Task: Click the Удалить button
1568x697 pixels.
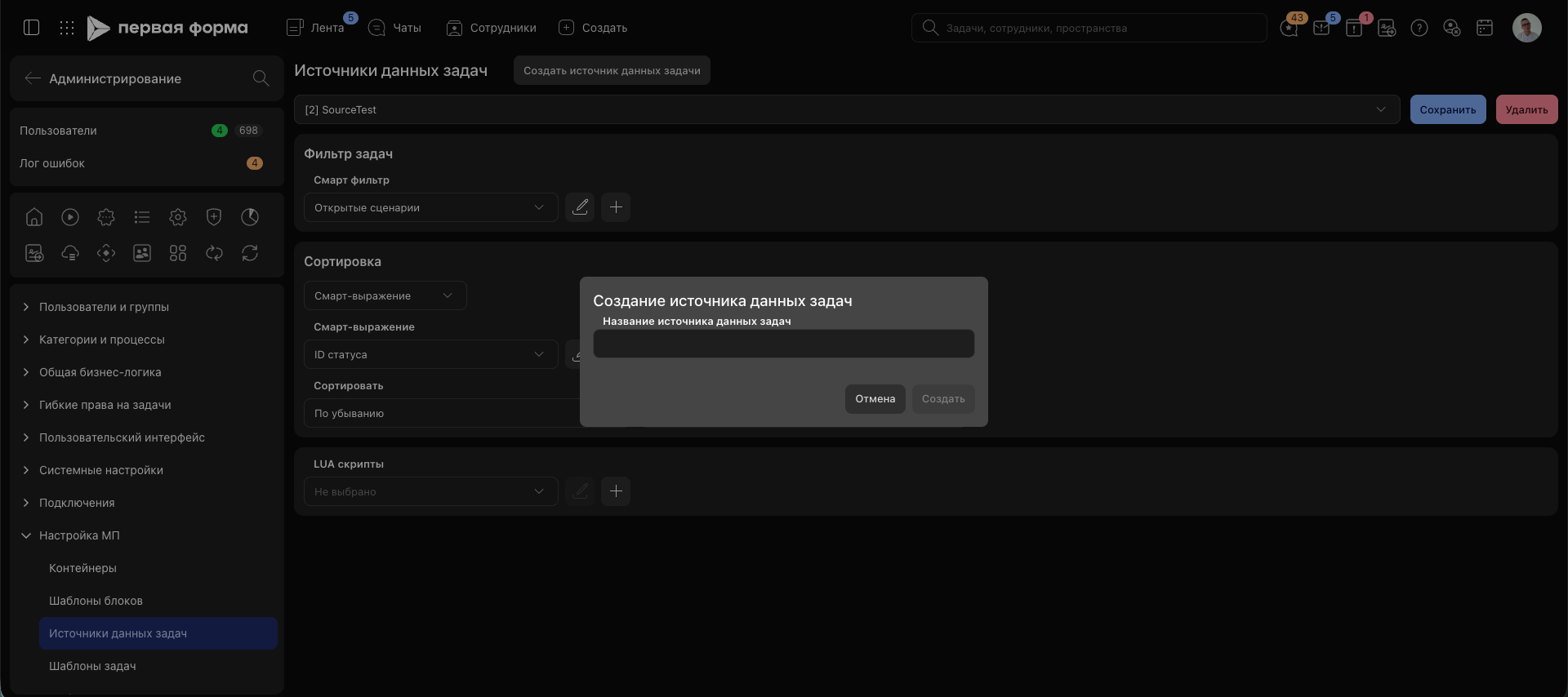Action: (x=1527, y=109)
